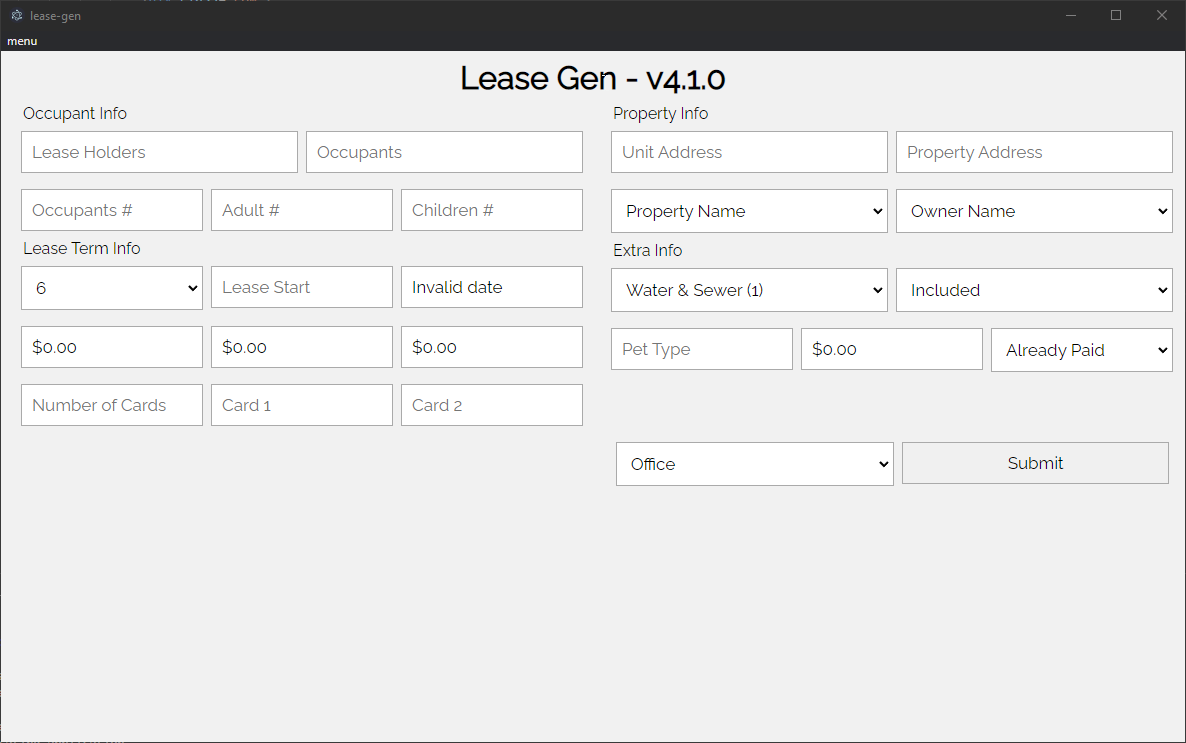This screenshot has width=1186, height=743.
Task: Select the Unit Address field
Action: click(749, 152)
